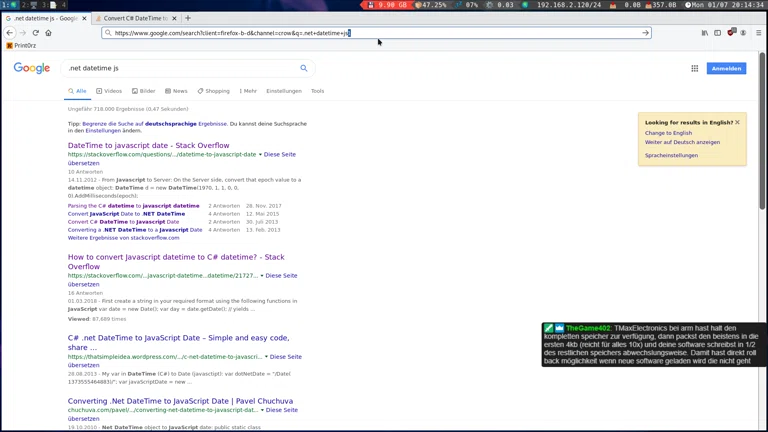Screen dimensions: 768x432
Task: Expand dropdown arrow next to datetime-to-javascript-date URL
Action: [x=260, y=154]
